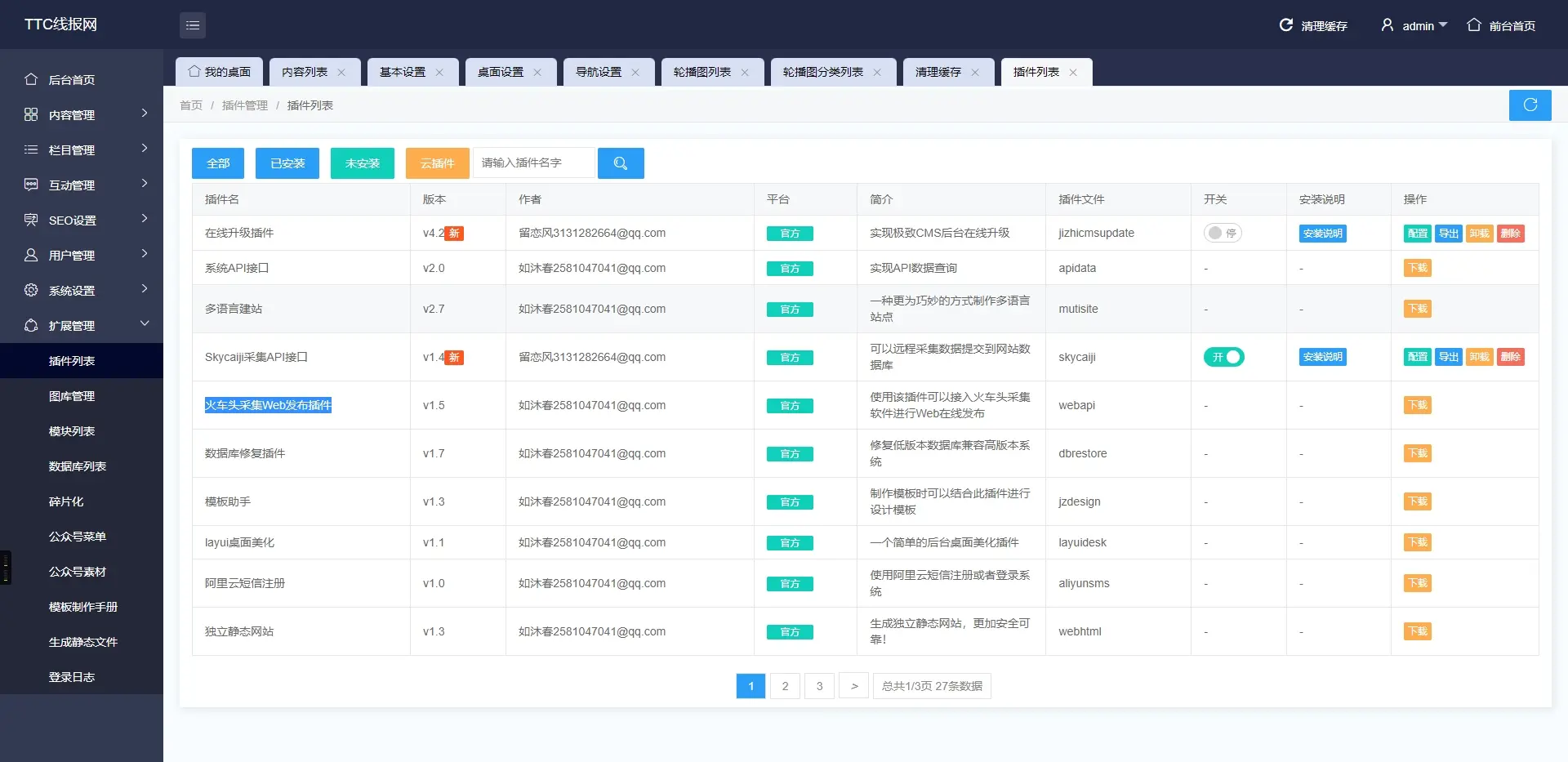Switch to the 基本设置 tab

click(405, 72)
